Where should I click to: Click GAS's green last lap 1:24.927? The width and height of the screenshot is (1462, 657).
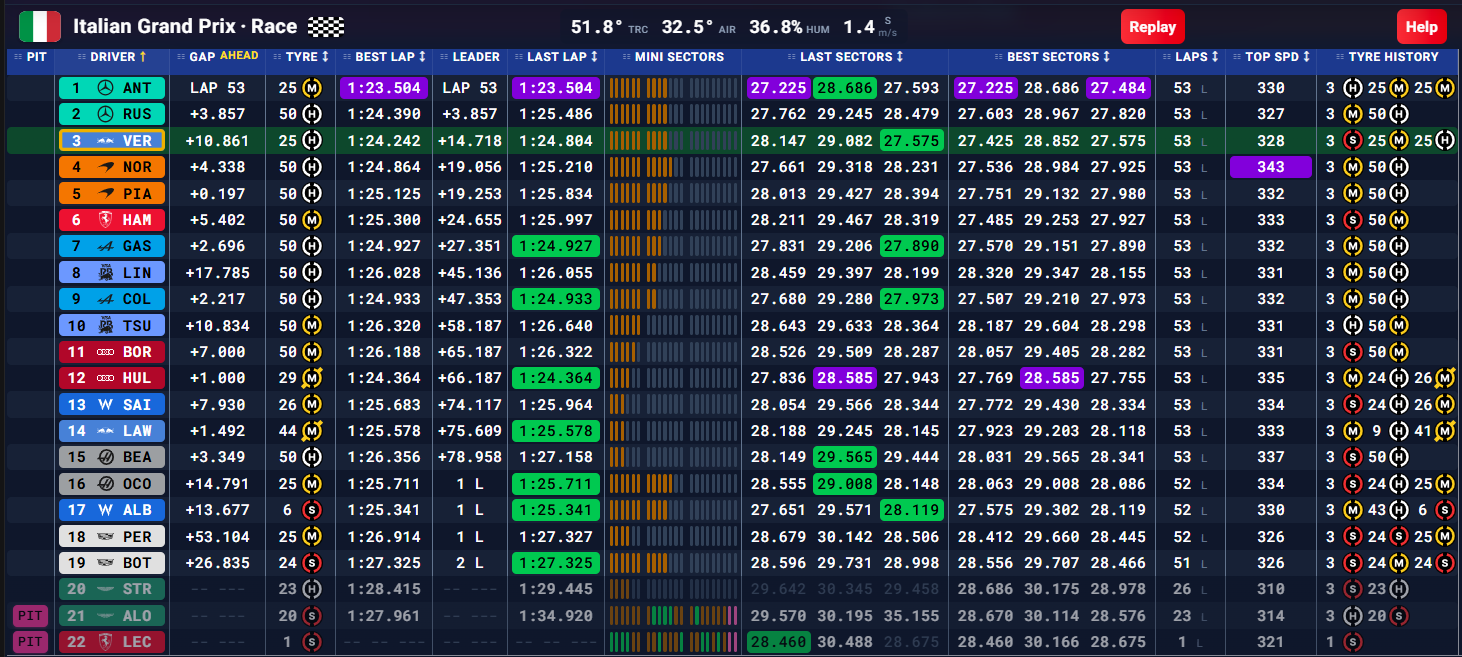(555, 246)
